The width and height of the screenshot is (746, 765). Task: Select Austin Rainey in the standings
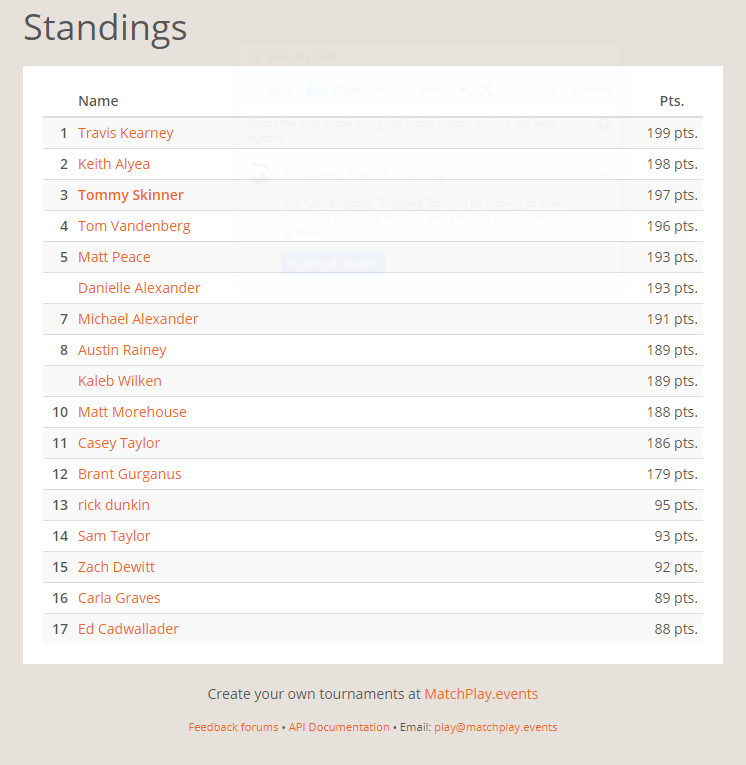[x=122, y=350]
